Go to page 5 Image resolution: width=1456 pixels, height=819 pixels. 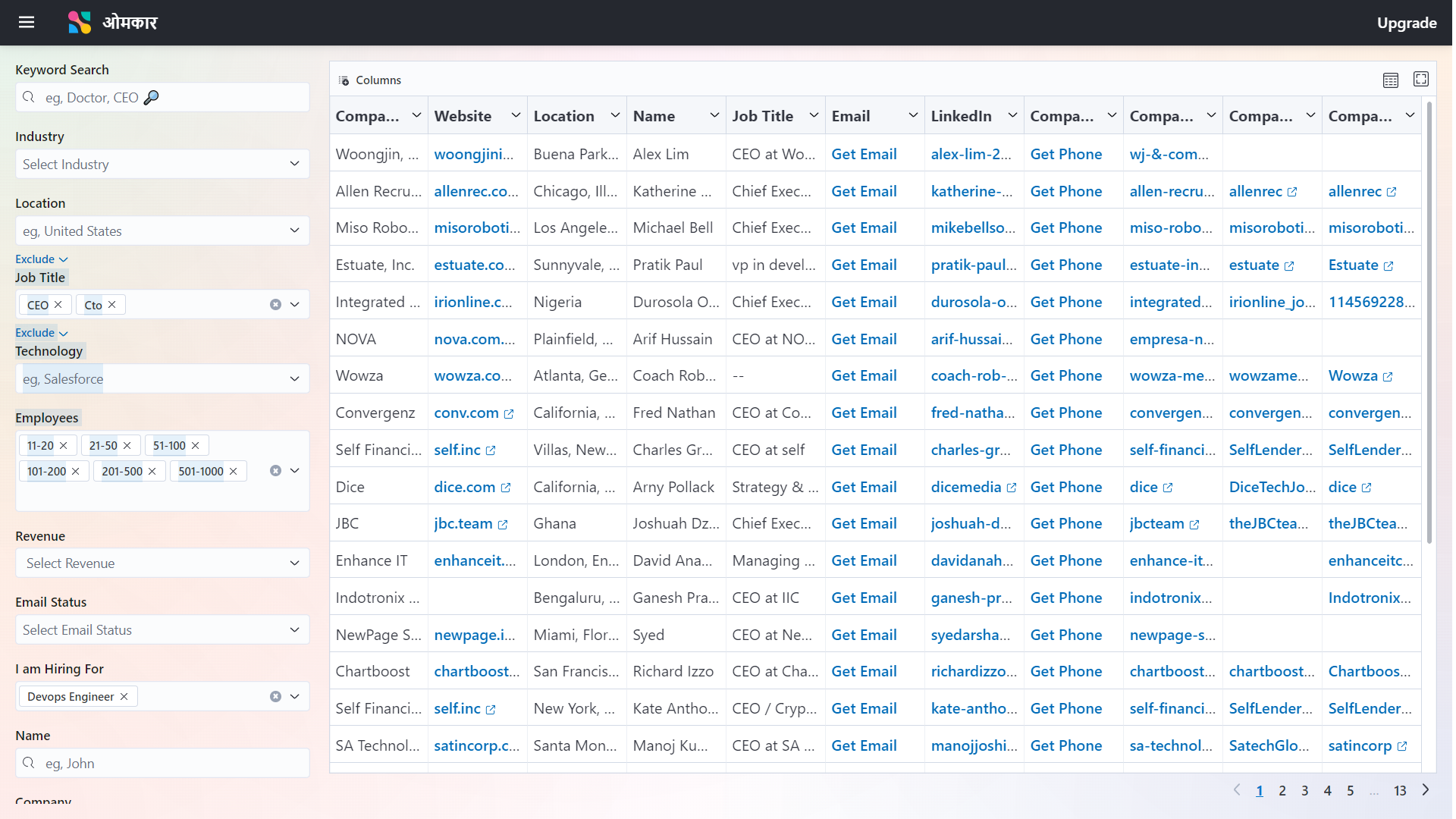click(x=1351, y=791)
